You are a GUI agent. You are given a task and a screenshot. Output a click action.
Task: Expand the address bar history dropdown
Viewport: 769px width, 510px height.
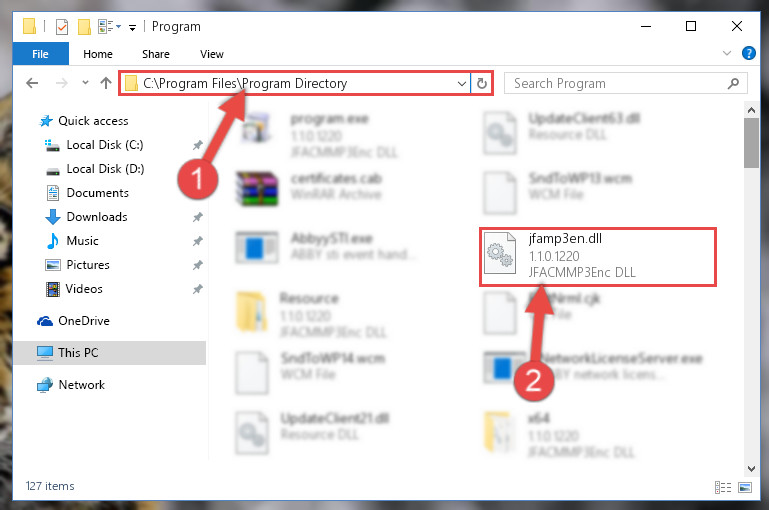(461, 83)
